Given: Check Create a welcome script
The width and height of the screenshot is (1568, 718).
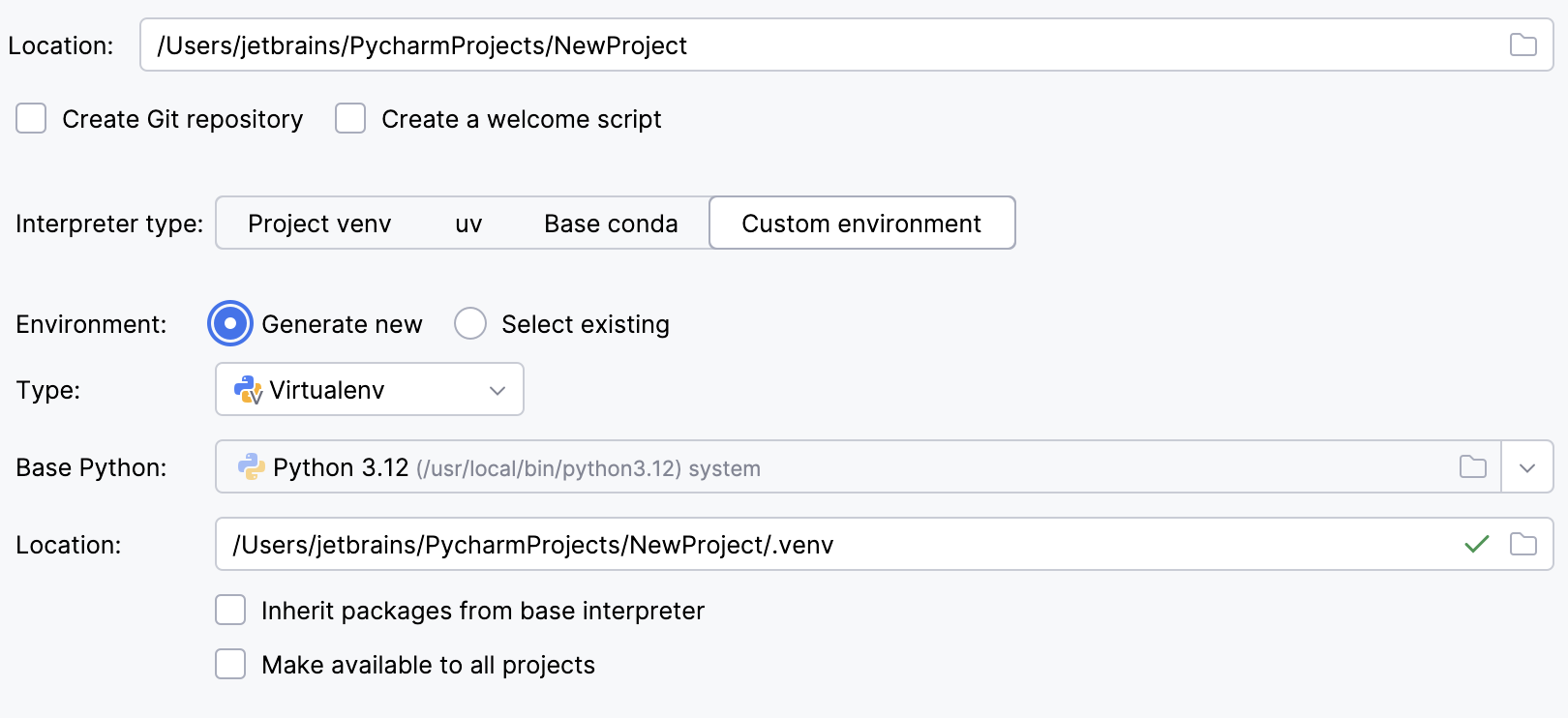Looking at the screenshot, I should 349,118.
